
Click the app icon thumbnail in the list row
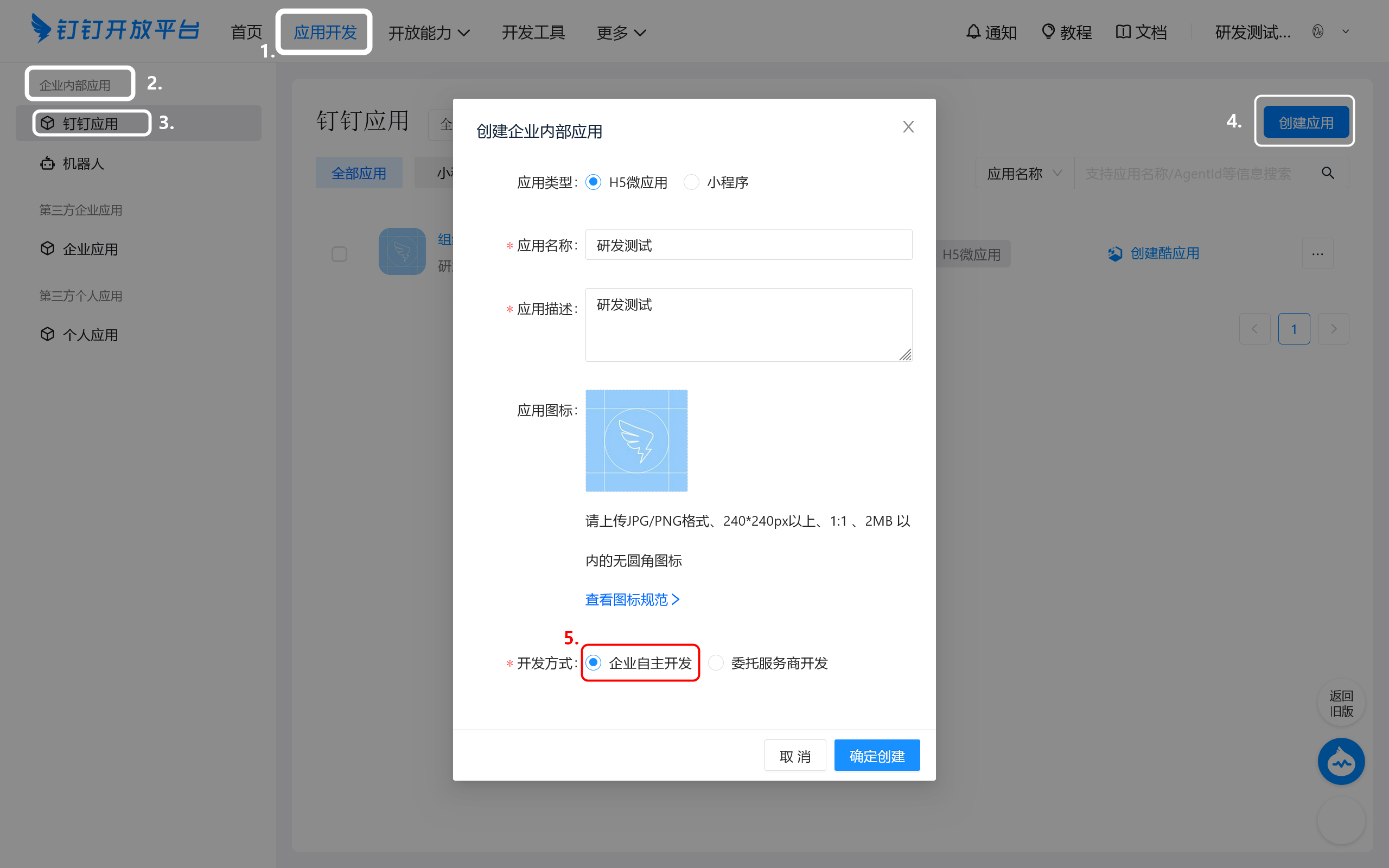tap(403, 251)
